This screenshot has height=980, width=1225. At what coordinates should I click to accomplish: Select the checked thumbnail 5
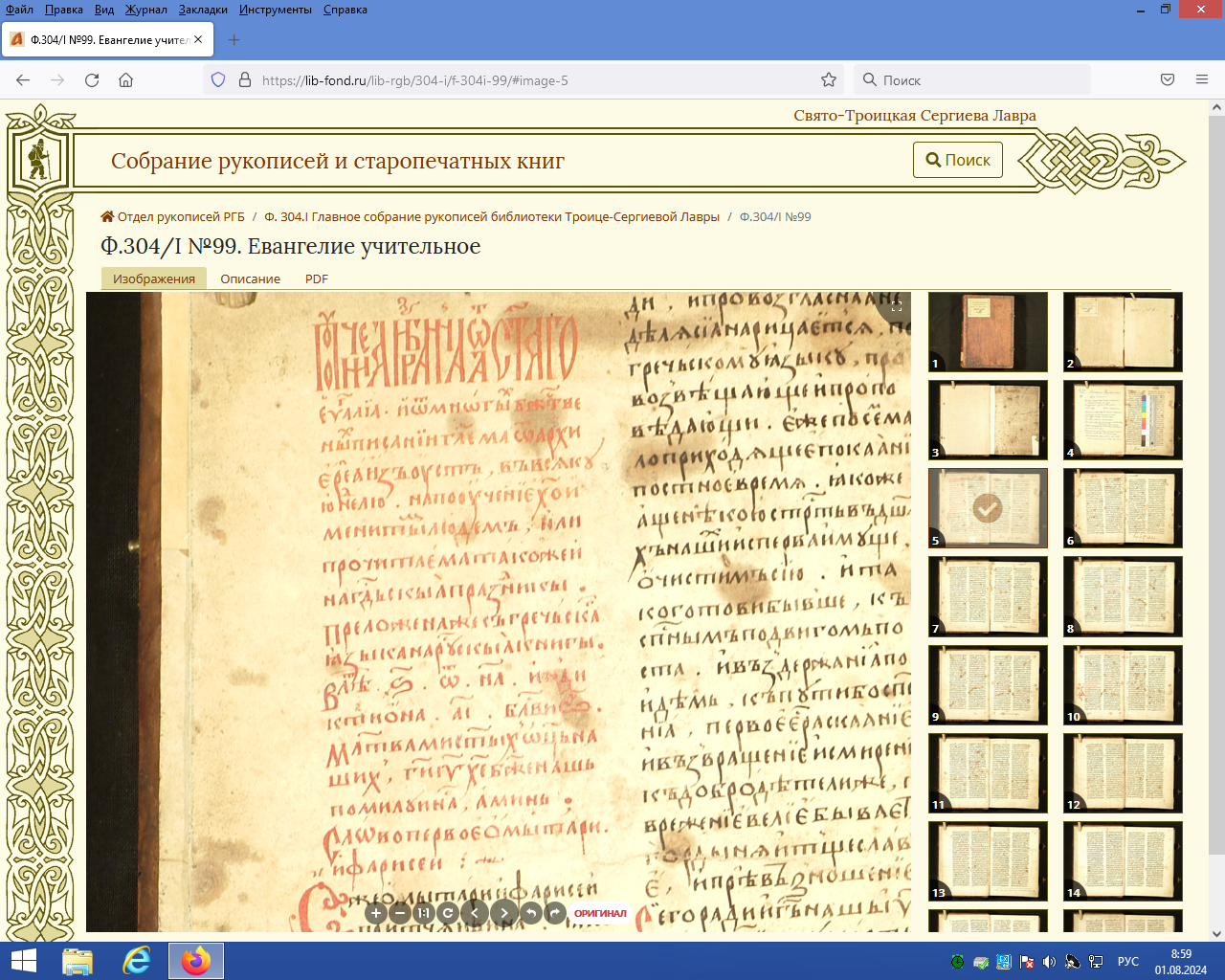(x=988, y=508)
